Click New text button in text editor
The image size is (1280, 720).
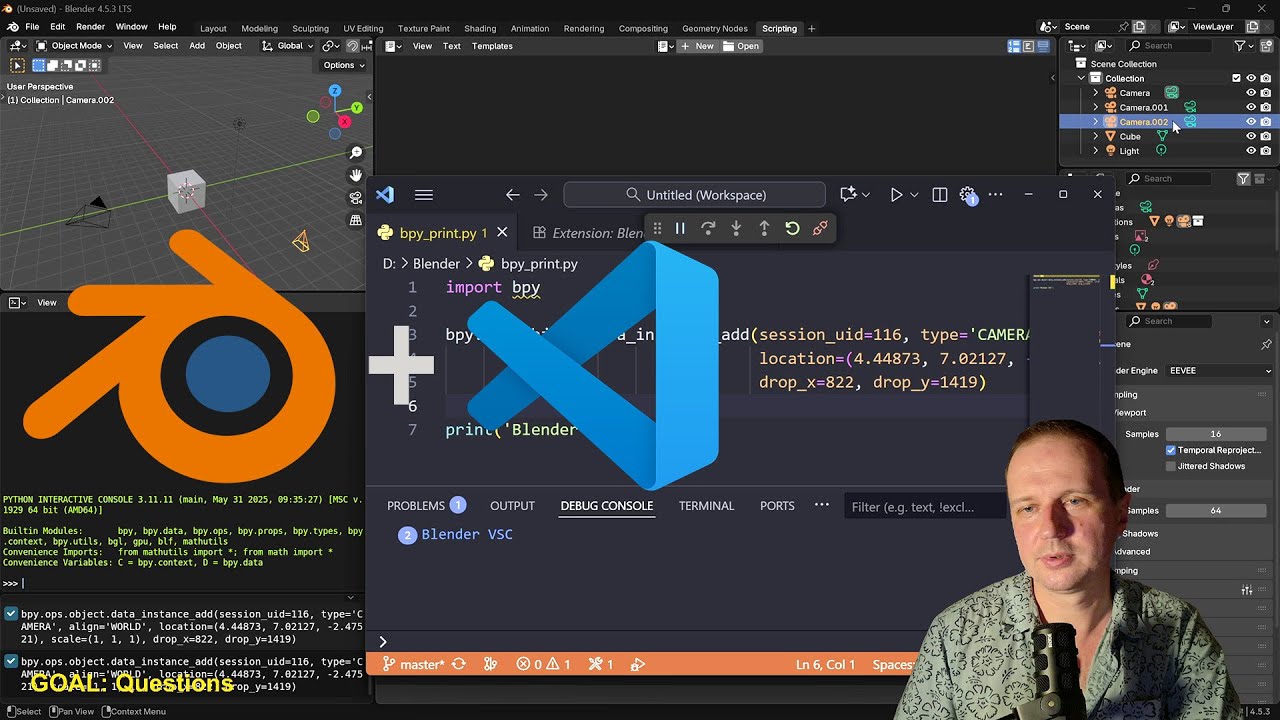tap(697, 46)
